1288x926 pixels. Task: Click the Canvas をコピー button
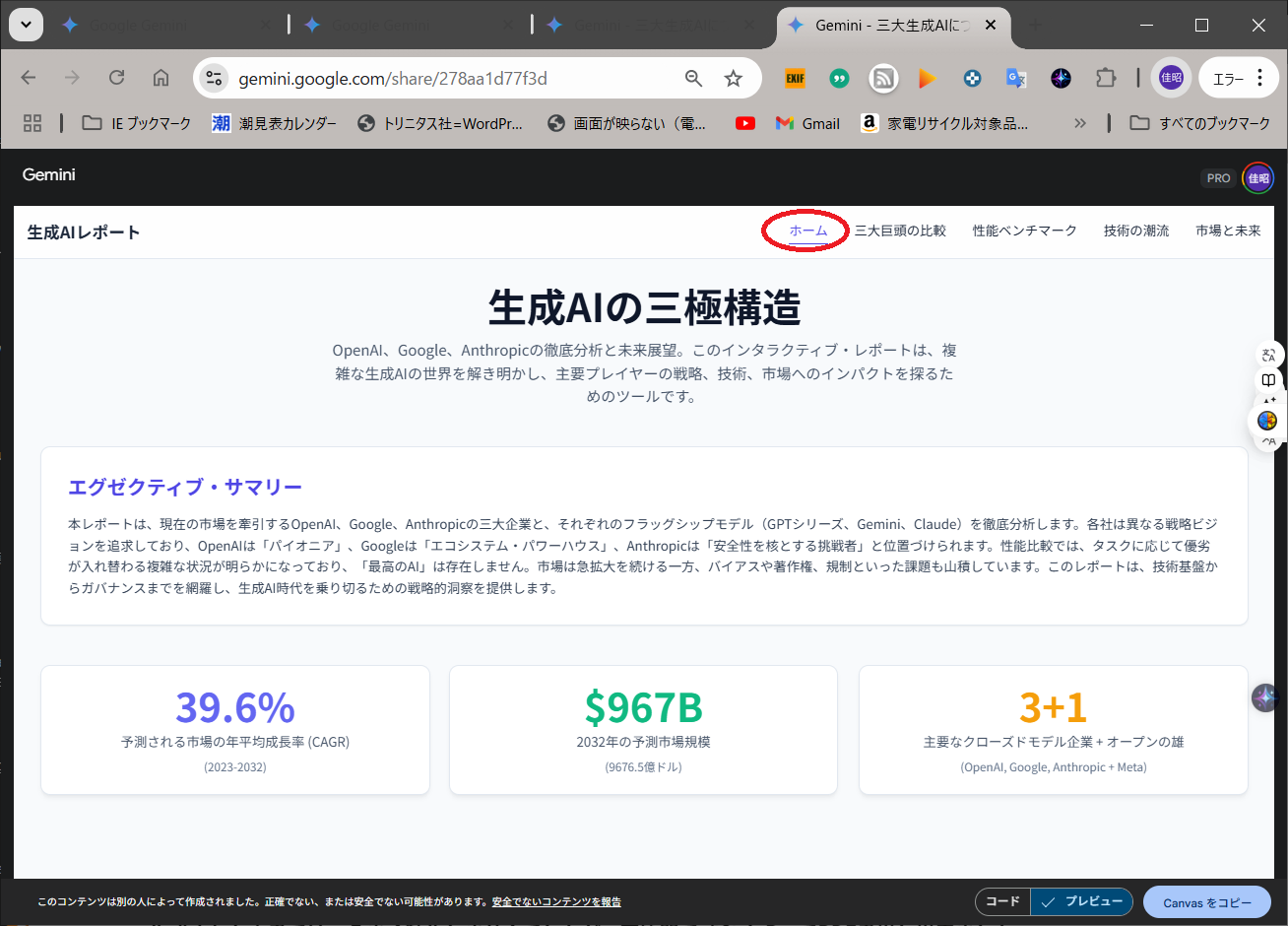[x=1207, y=902]
